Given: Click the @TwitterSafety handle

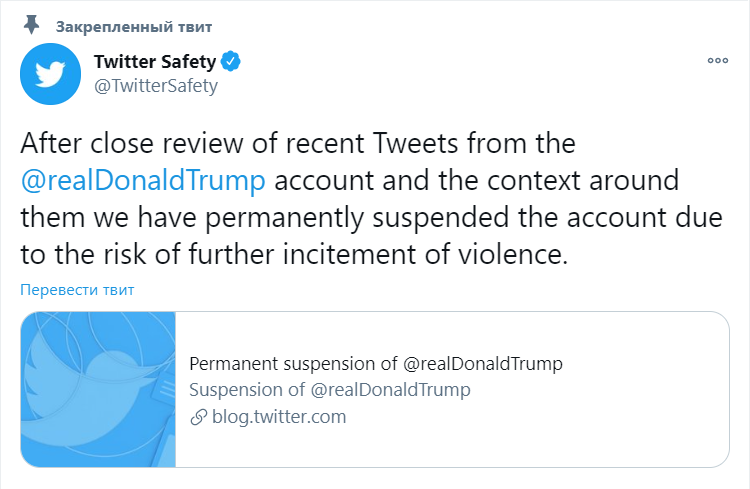Looking at the screenshot, I should click(x=155, y=86).
